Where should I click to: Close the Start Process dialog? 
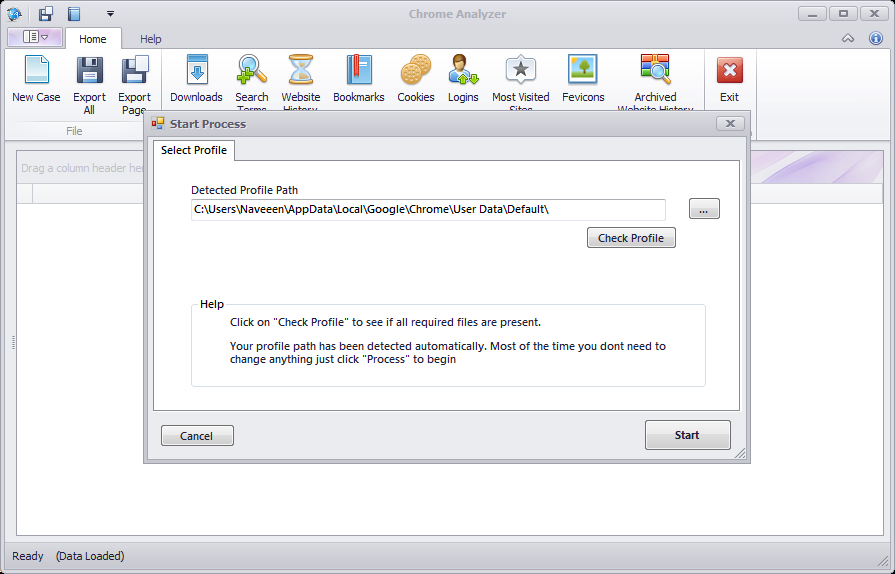pos(730,123)
